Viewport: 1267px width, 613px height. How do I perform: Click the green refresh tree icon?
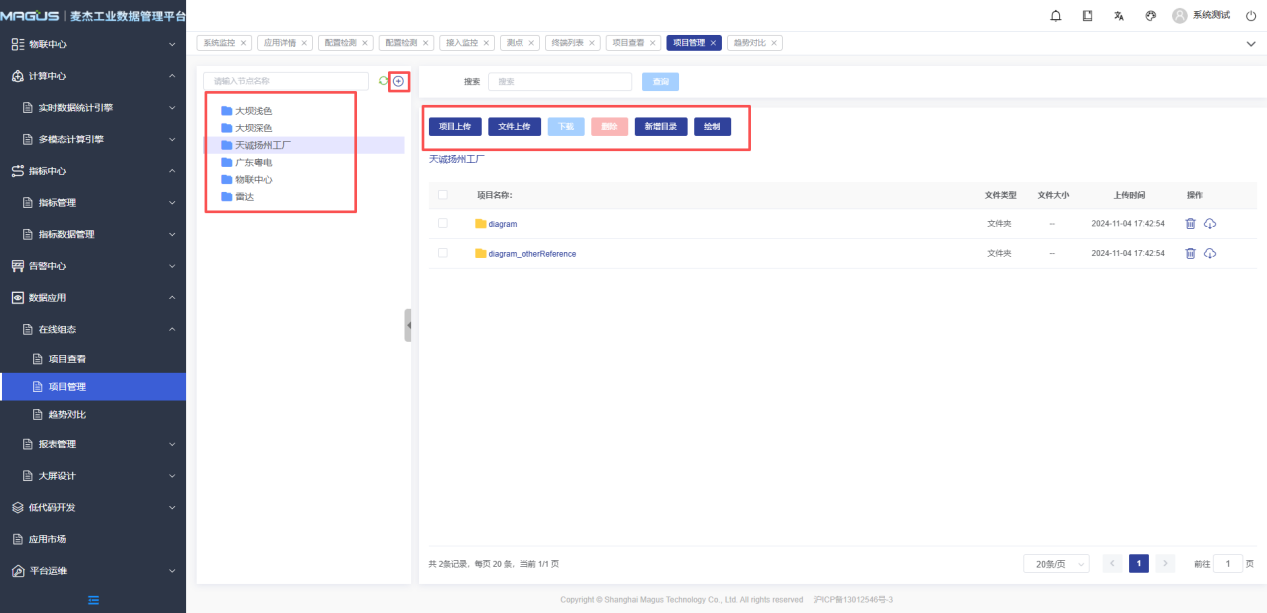tap(383, 81)
